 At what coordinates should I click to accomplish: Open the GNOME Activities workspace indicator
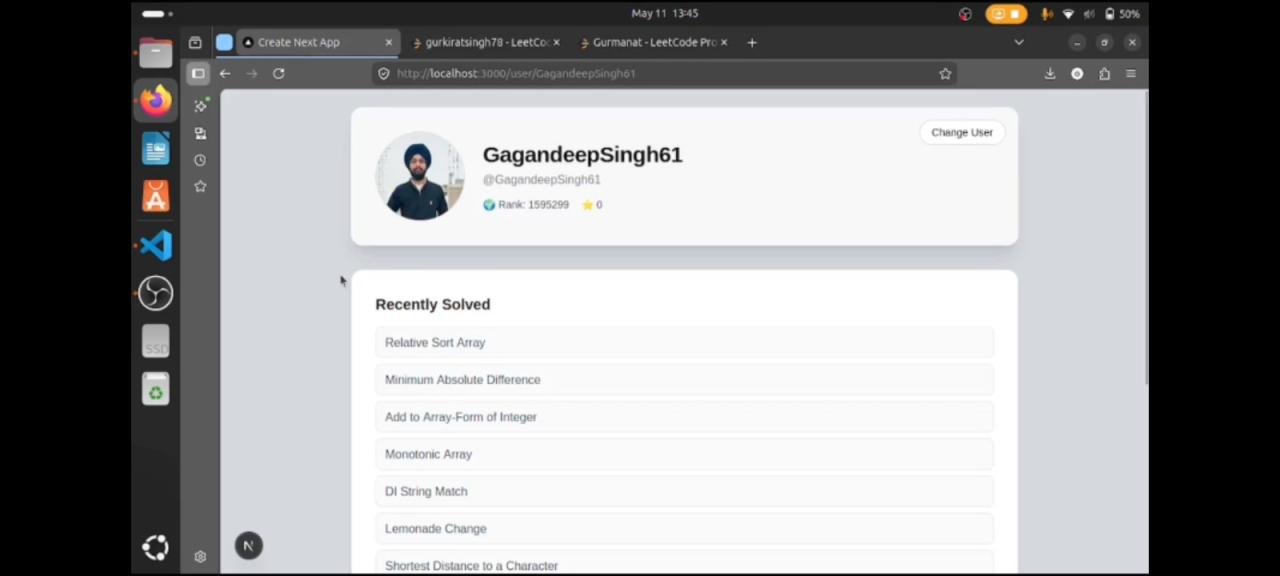tap(157, 14)
